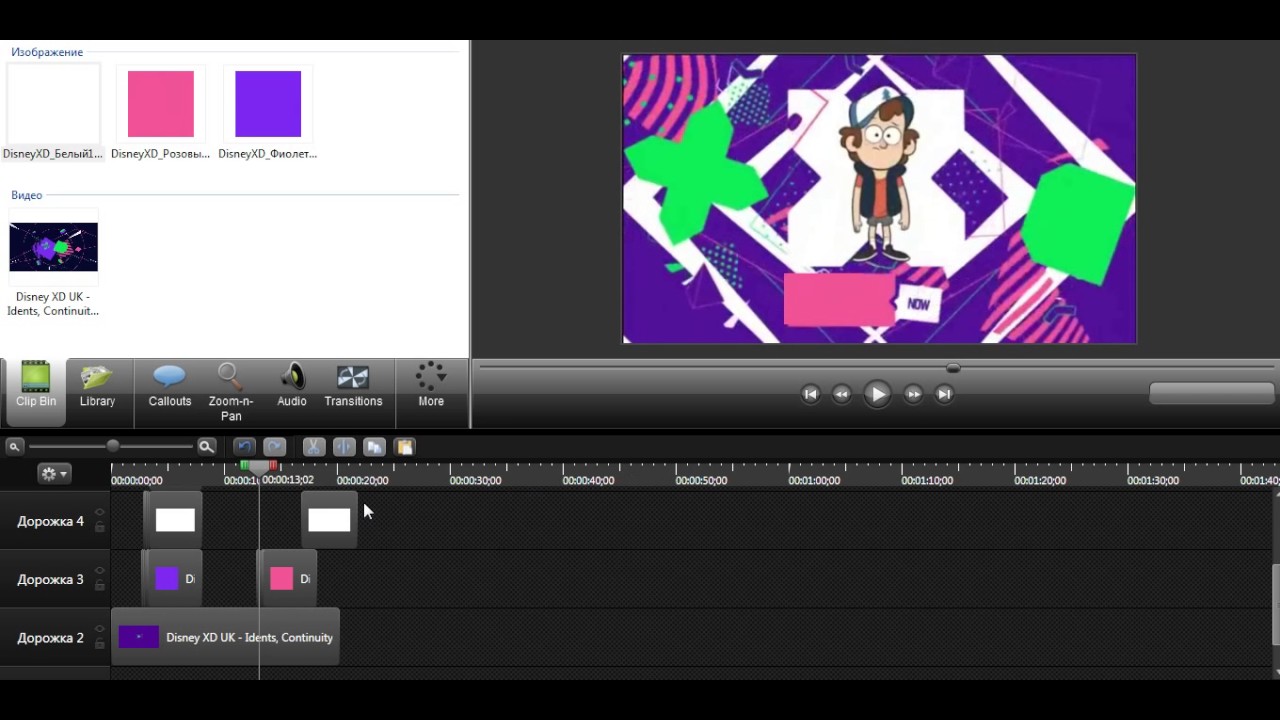
Task: Click the preview seek bar handle
Action: point(953,368)
